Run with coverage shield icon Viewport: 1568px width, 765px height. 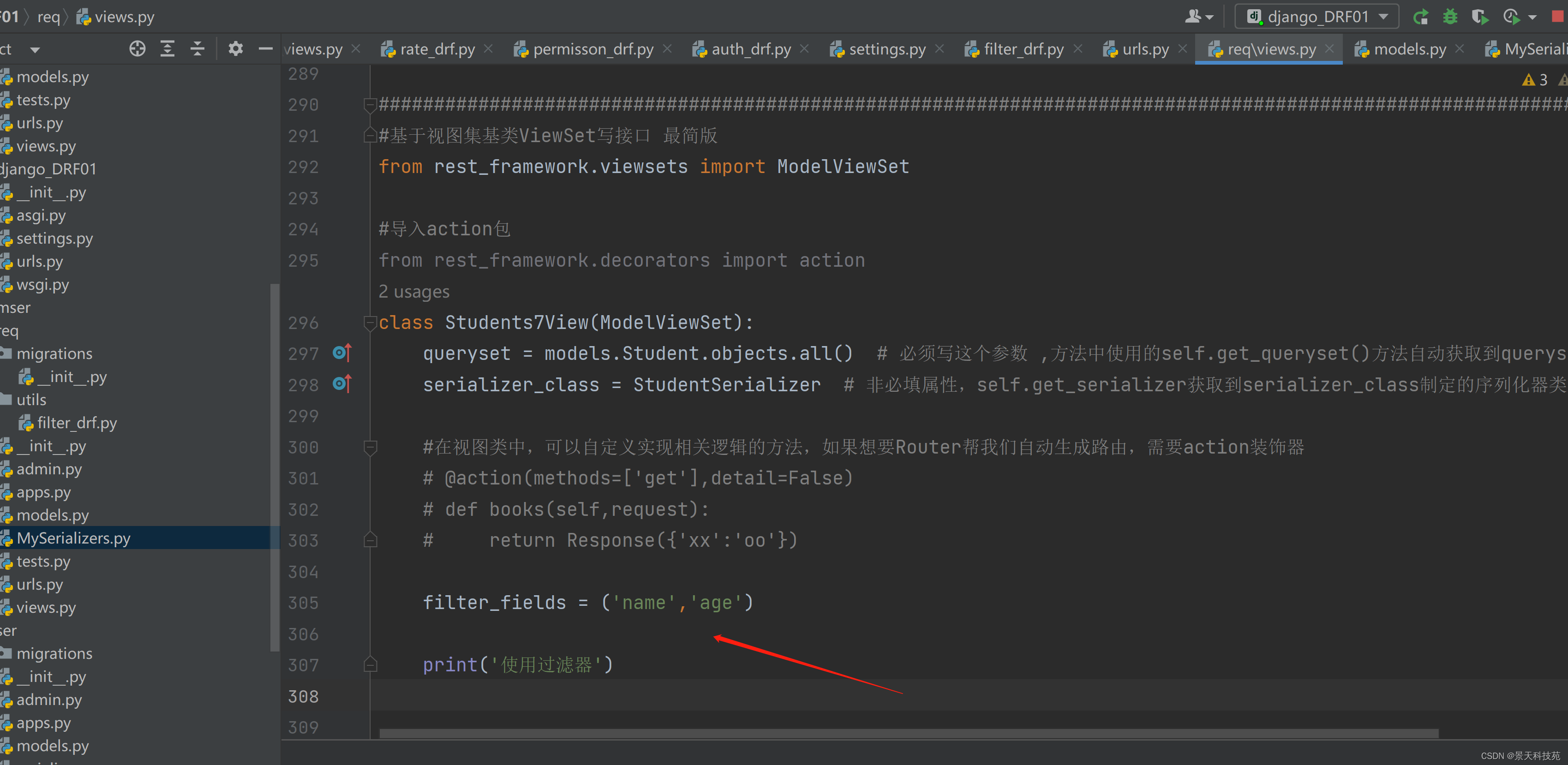pos(1480,17)
